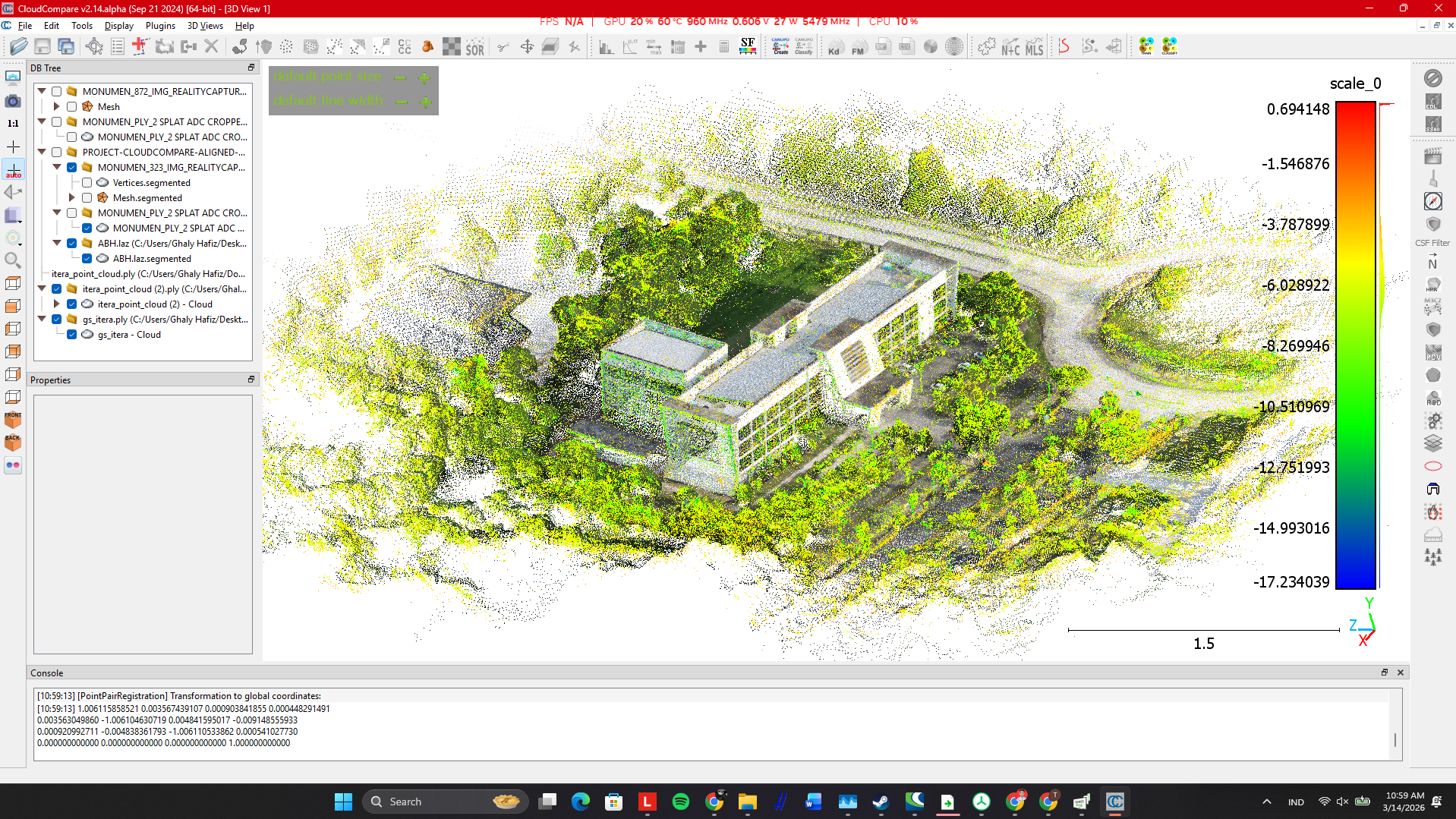Click the SOR filter icon

pyautogui.click(x=475, y=47)
